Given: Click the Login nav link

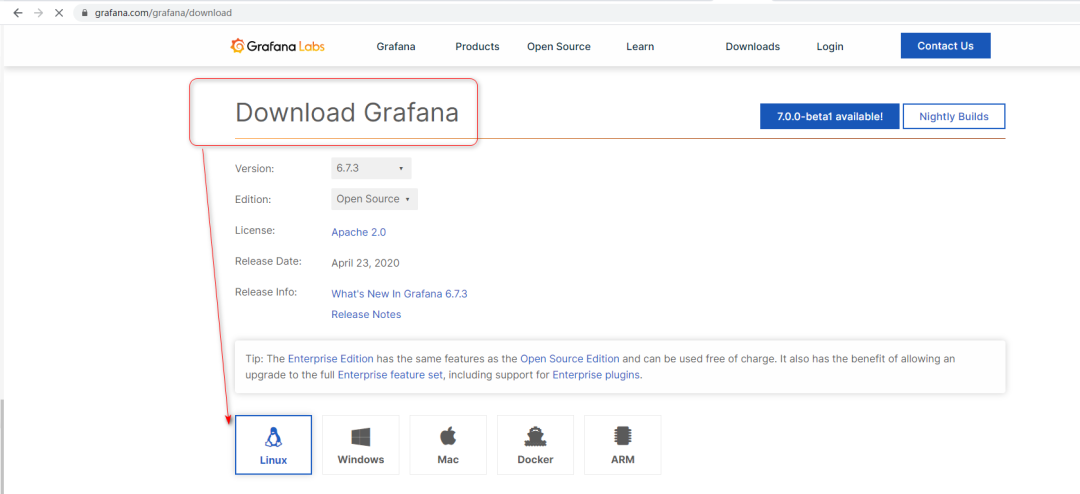Looking at the screenshot, I should tap(830, 47).
